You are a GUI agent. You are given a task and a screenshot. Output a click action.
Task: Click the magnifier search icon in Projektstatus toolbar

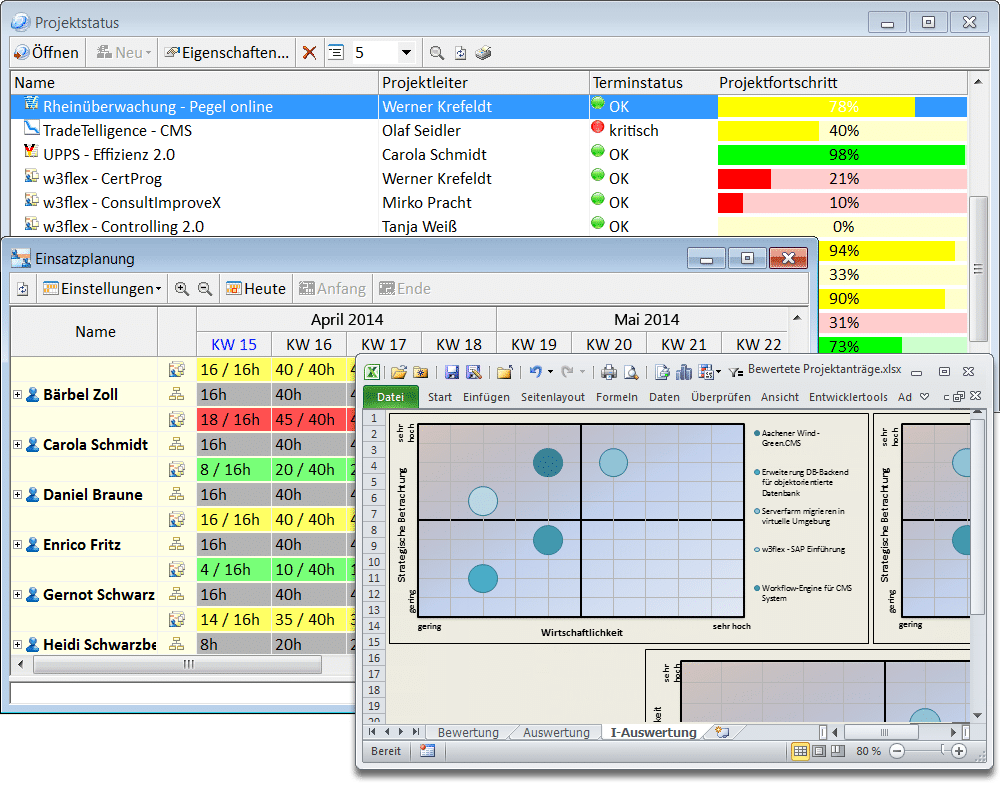(437, 53)
